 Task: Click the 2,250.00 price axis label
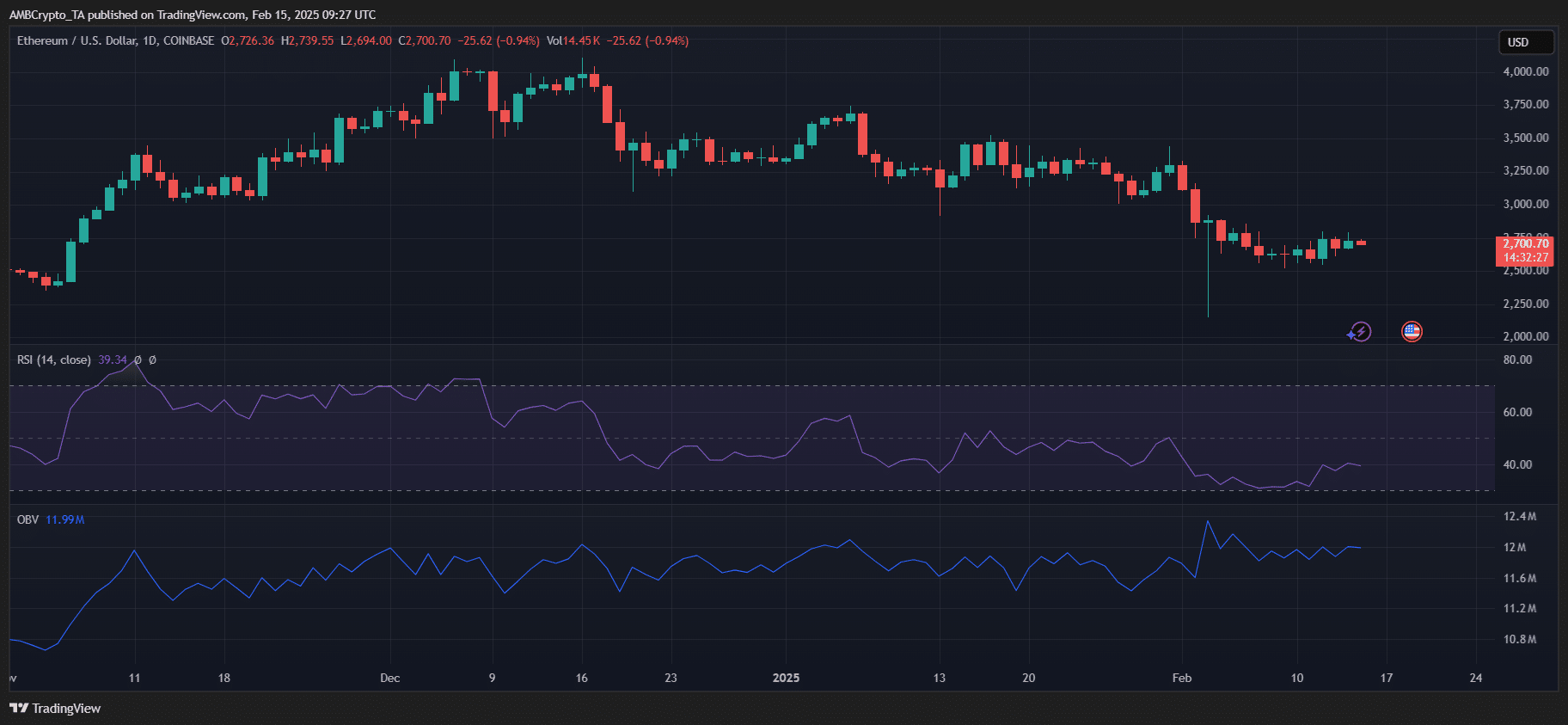click(1526, 304)
